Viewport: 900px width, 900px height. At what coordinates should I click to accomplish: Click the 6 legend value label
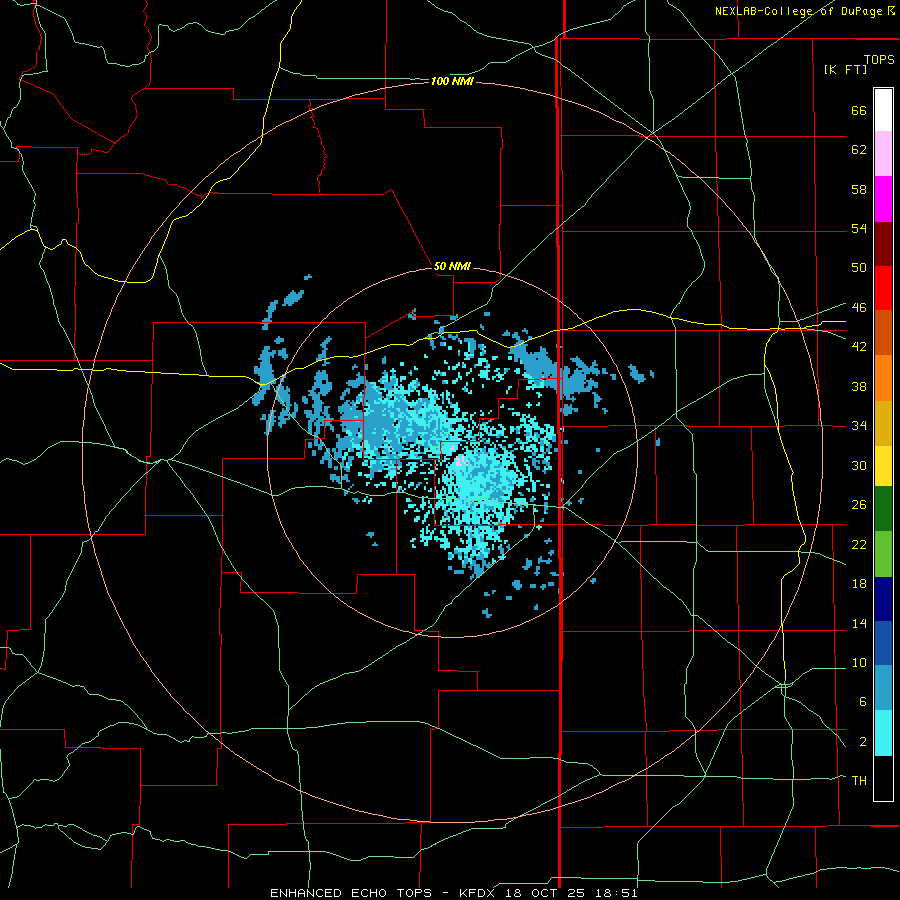pos(862,702)
